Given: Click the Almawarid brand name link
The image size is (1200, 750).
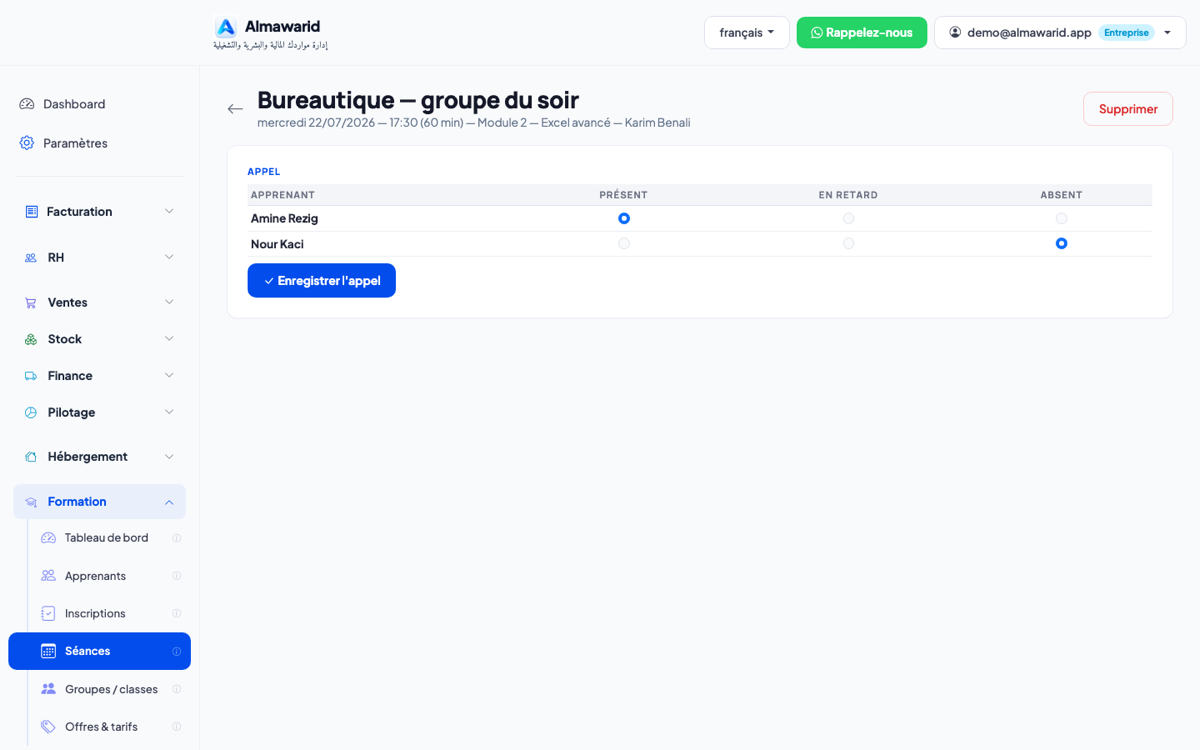Looking at the screenshot, I should 283,27.
